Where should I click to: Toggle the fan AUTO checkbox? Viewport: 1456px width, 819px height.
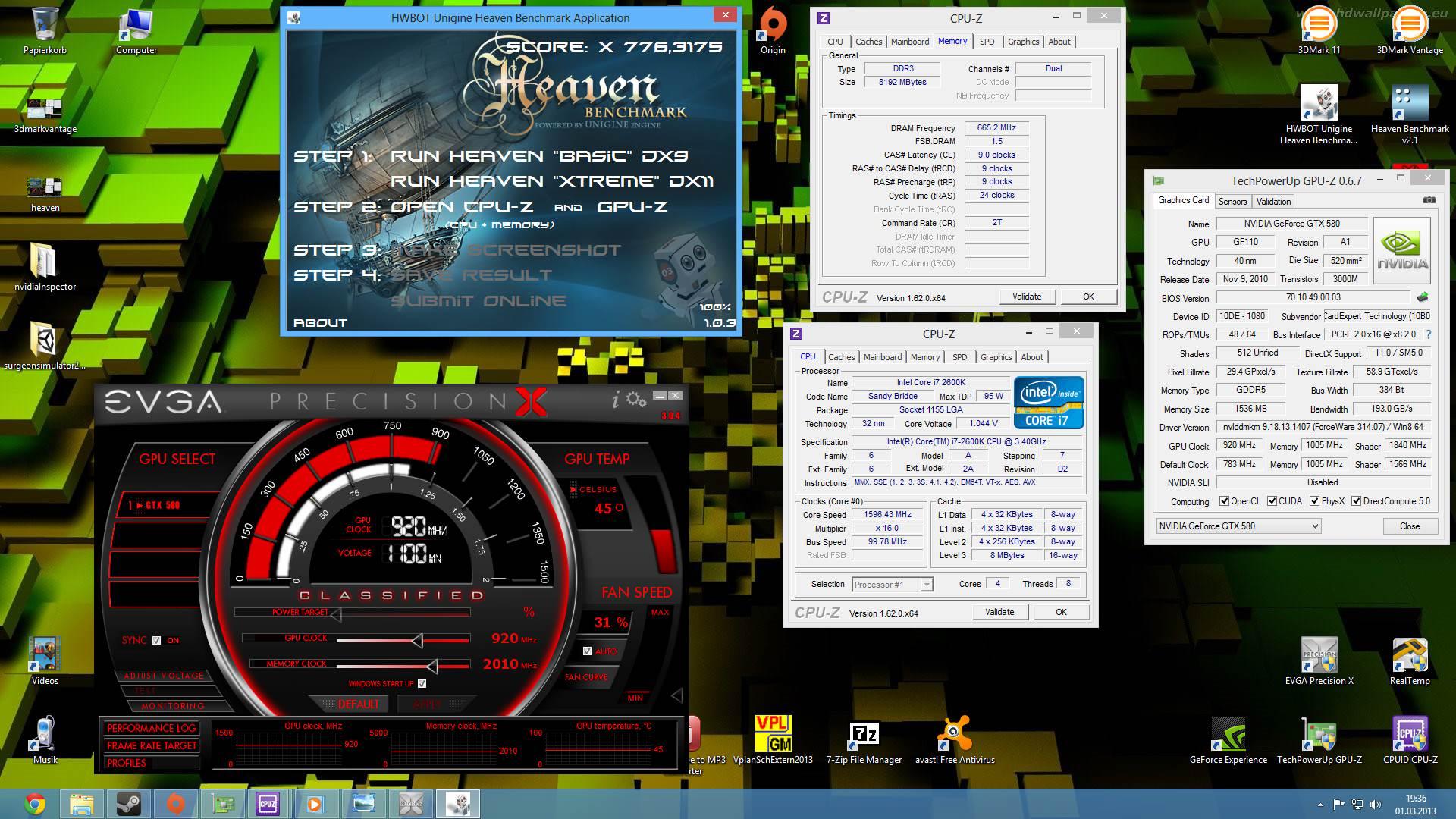tap(587, 651)
